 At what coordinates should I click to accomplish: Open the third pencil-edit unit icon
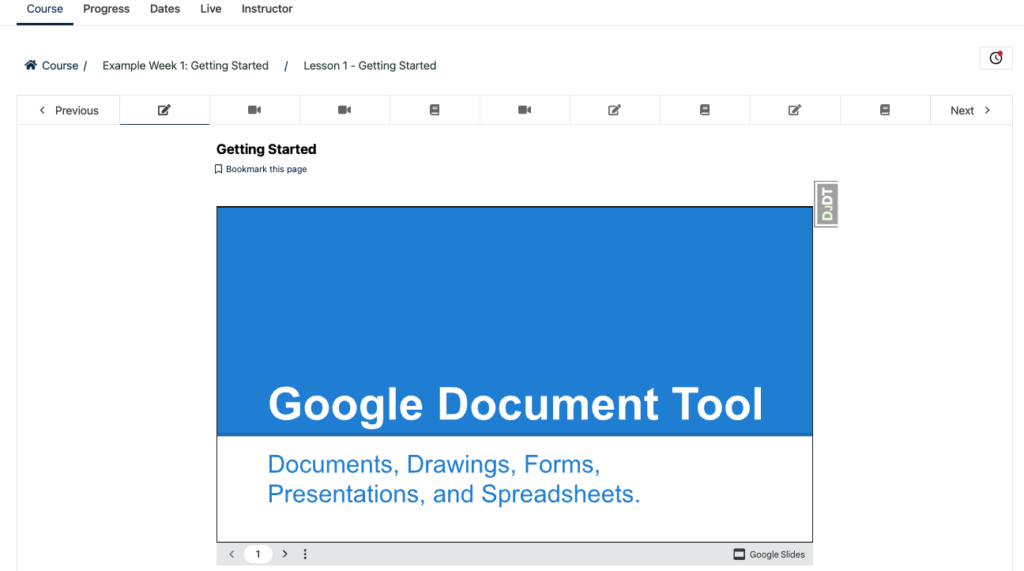point(795,110)
